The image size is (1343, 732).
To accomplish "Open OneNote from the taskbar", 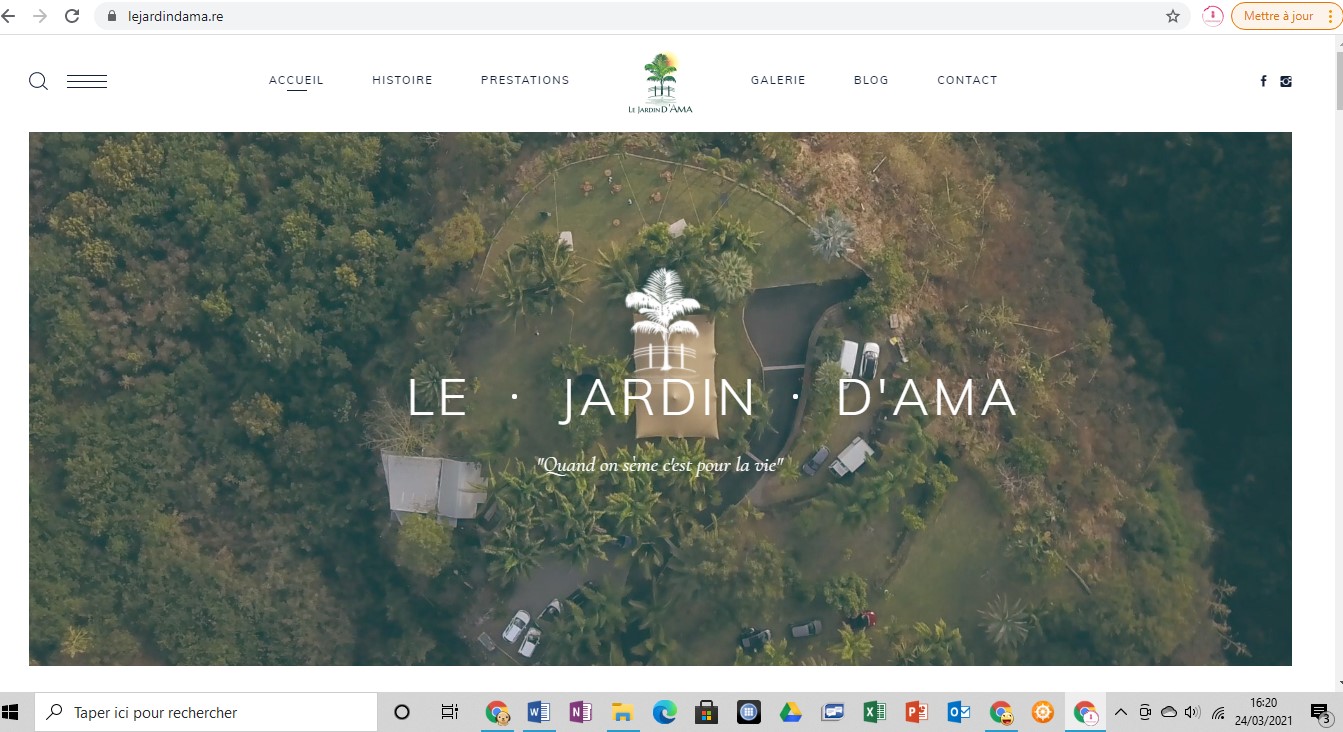I will coord(580,713).
